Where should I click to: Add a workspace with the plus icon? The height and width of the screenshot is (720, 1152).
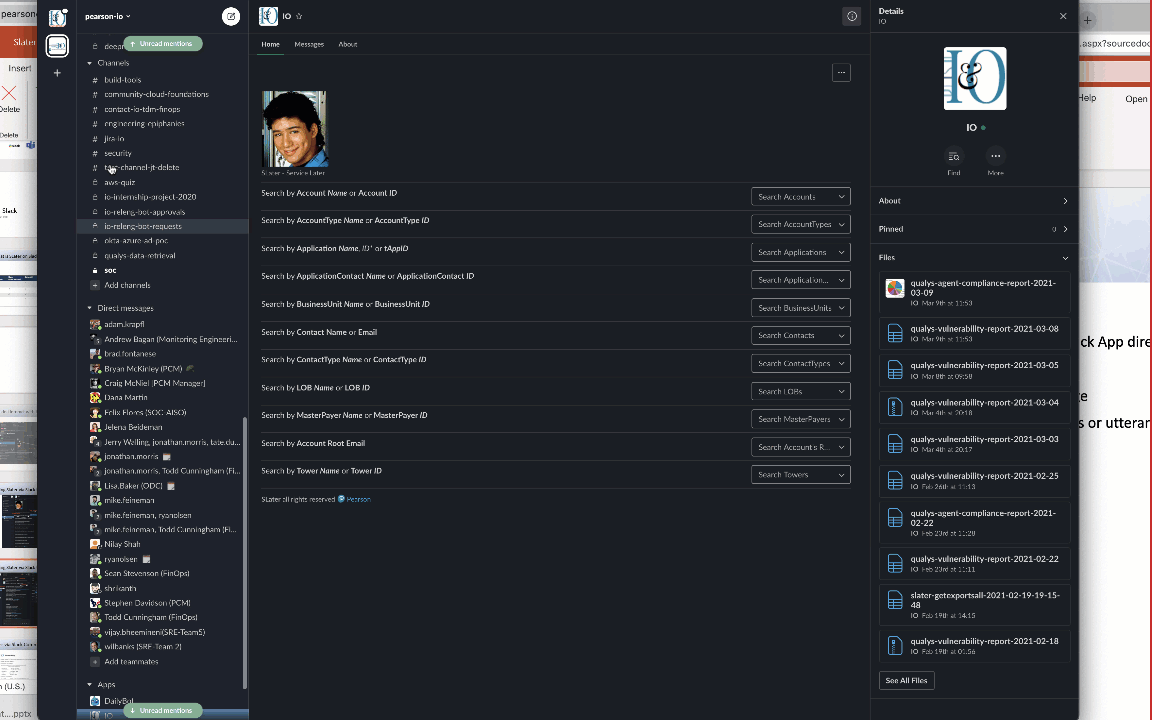click(57, 73)
